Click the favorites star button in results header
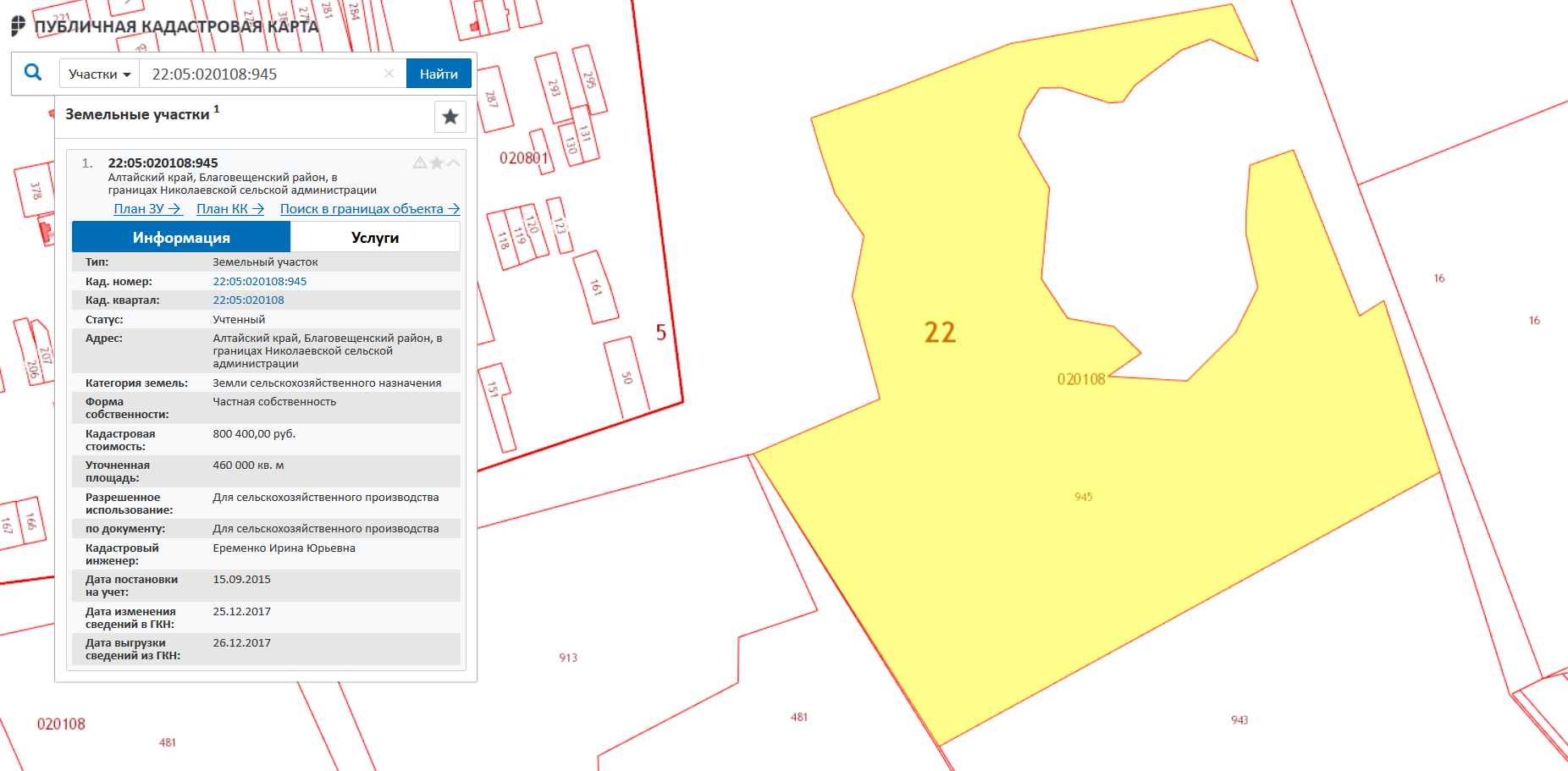Viewport: 1568px width, 771px height. pos(450,117)
